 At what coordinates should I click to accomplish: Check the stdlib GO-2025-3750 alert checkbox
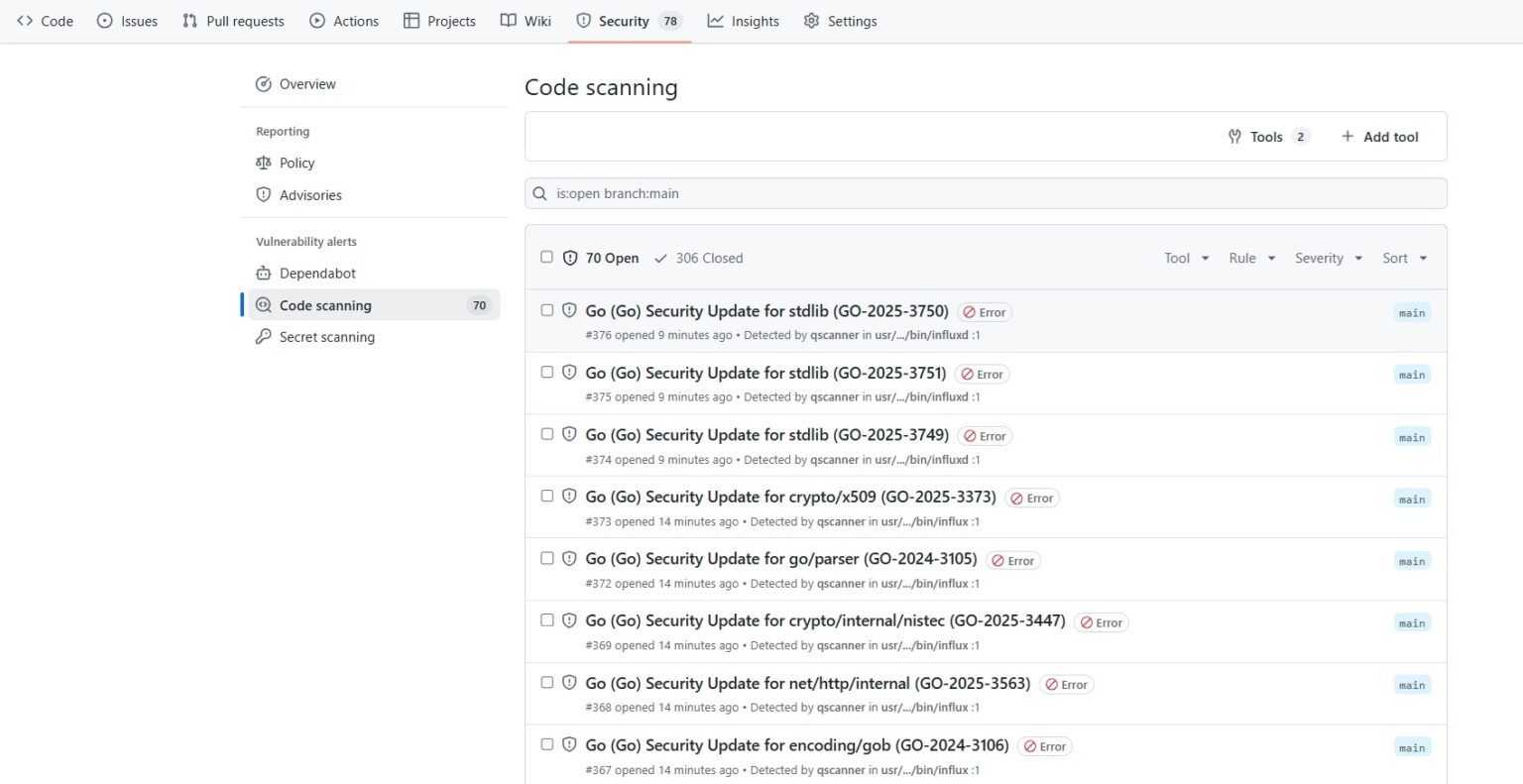[547, 309]
